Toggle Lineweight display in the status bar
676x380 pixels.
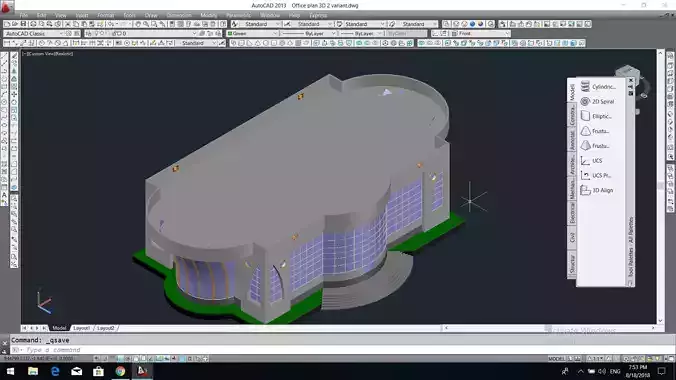(x=174, y=358)
